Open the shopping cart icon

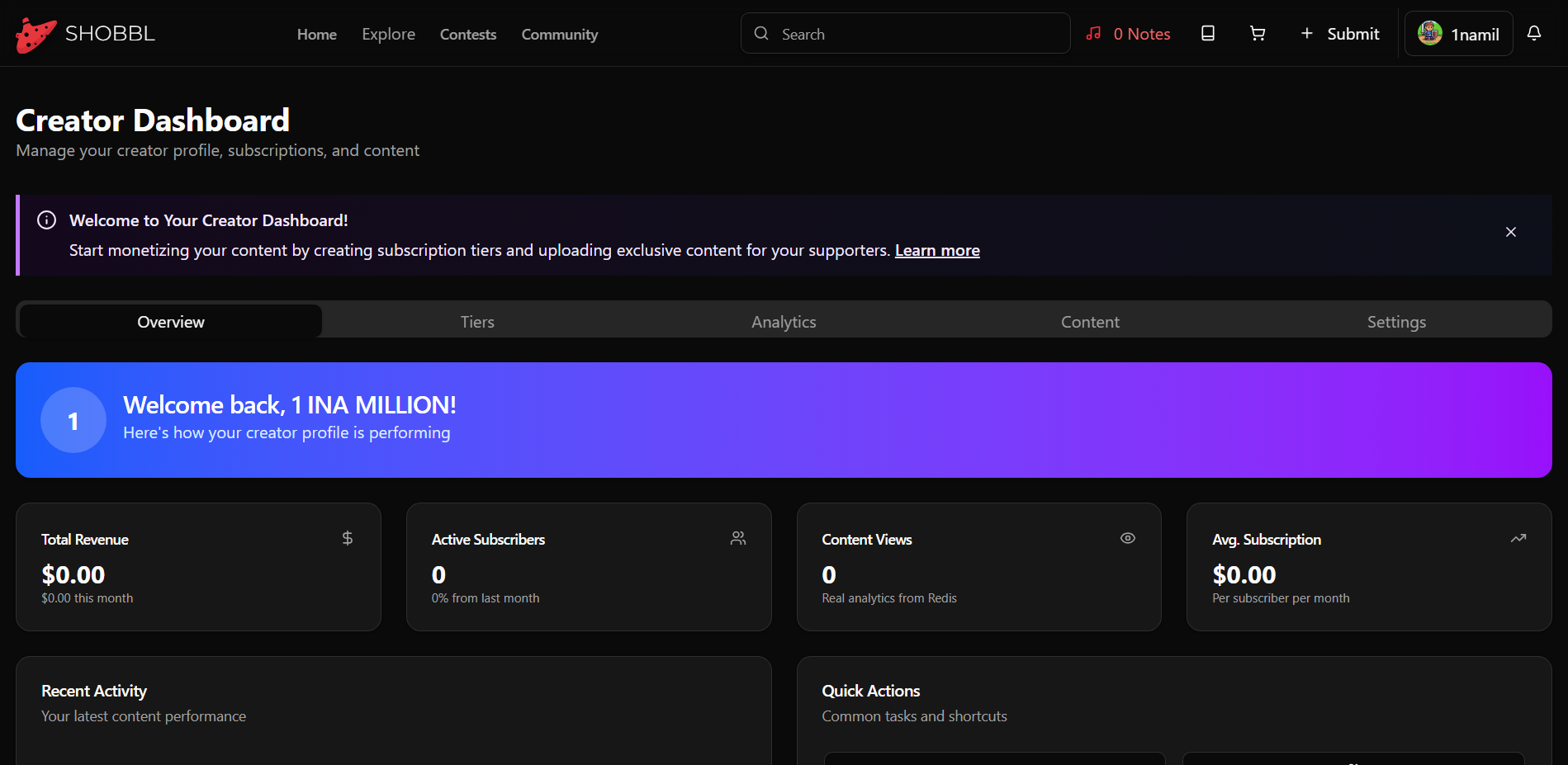1257,33
